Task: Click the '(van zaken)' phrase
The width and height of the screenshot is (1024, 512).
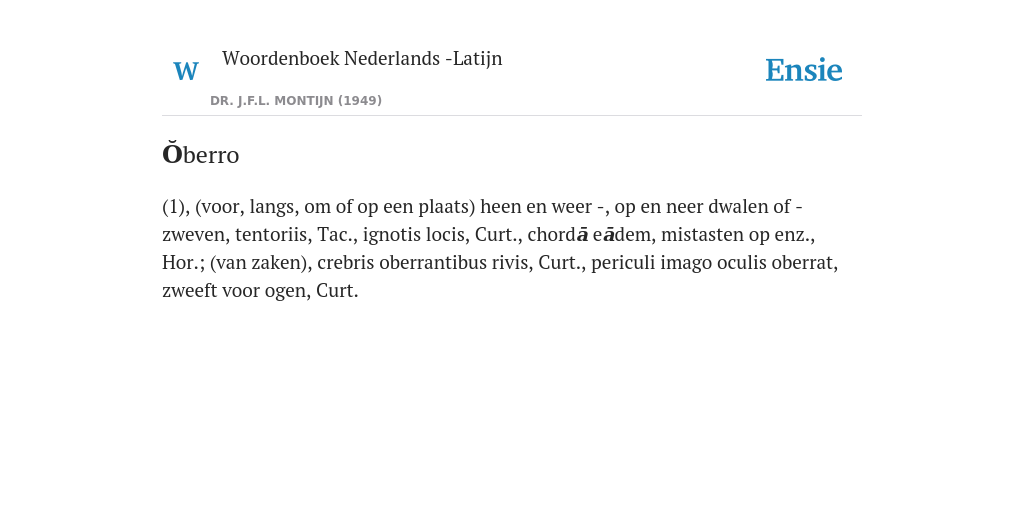Action: click(x=261, y=263)
